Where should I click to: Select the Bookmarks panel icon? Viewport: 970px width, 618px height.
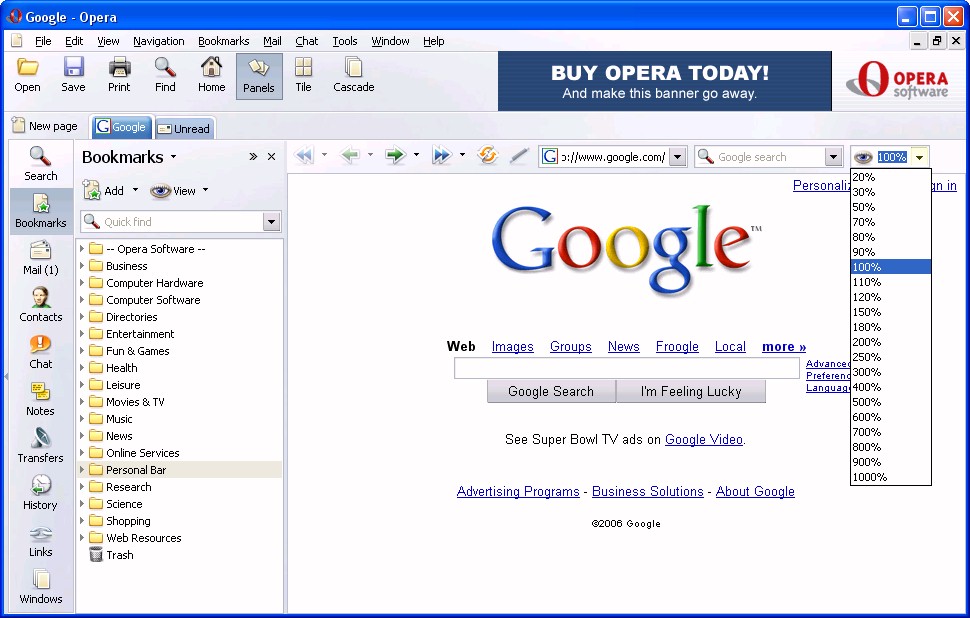[x=41, y=211]
